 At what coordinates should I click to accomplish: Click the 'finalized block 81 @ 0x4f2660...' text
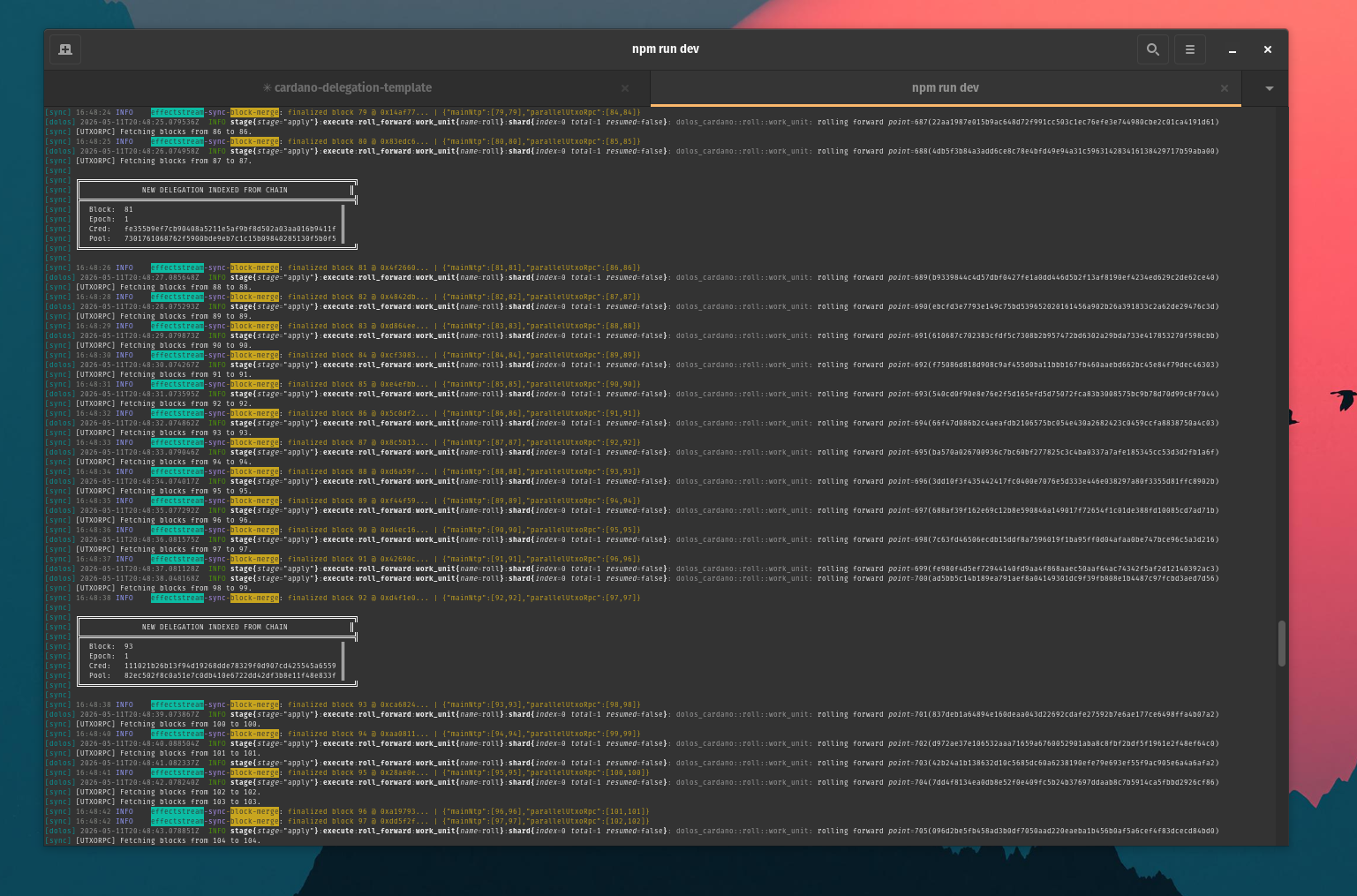click(x=358, y=267)
